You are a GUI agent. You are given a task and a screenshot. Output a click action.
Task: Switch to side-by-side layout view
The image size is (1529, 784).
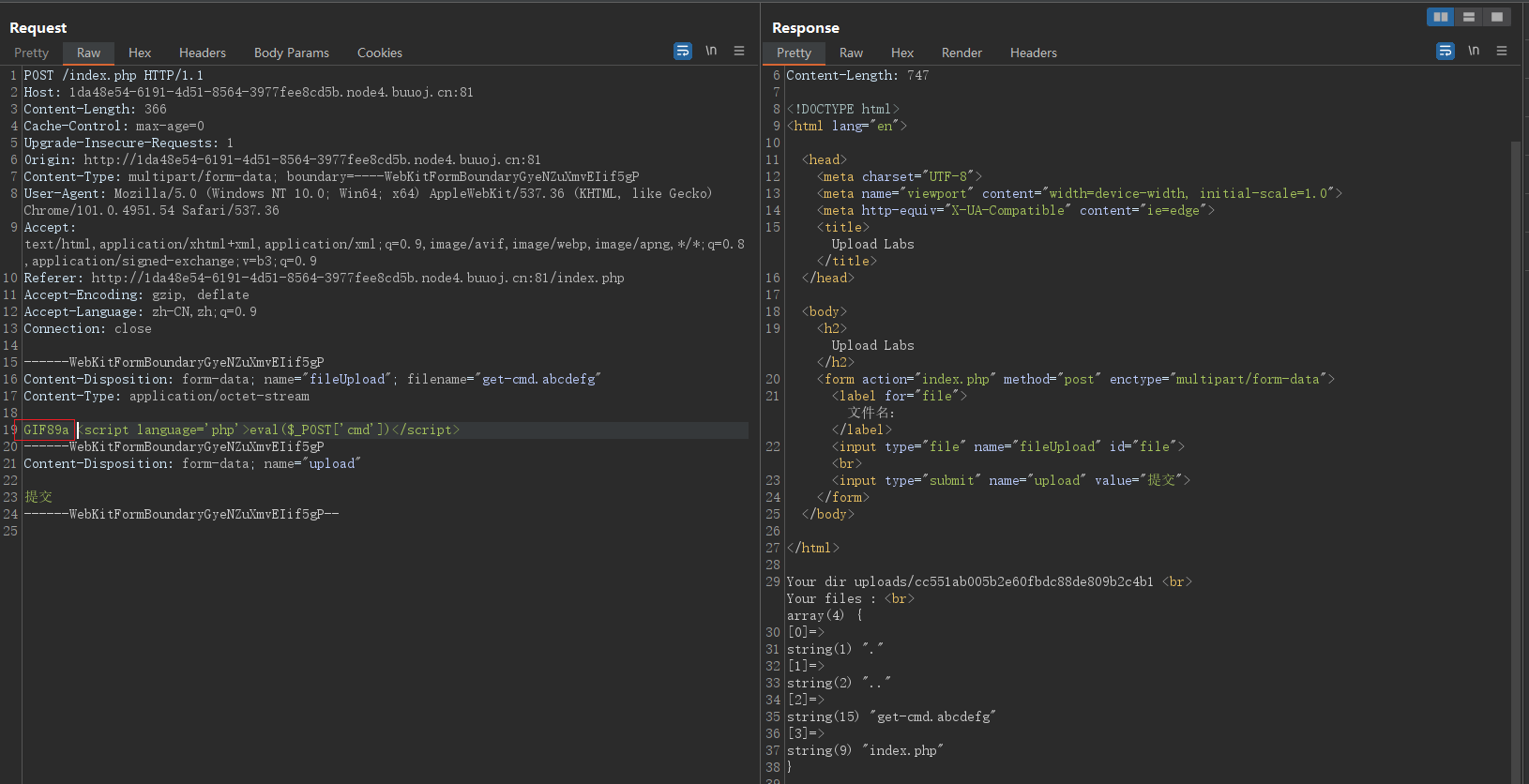tap(1441, 17)
